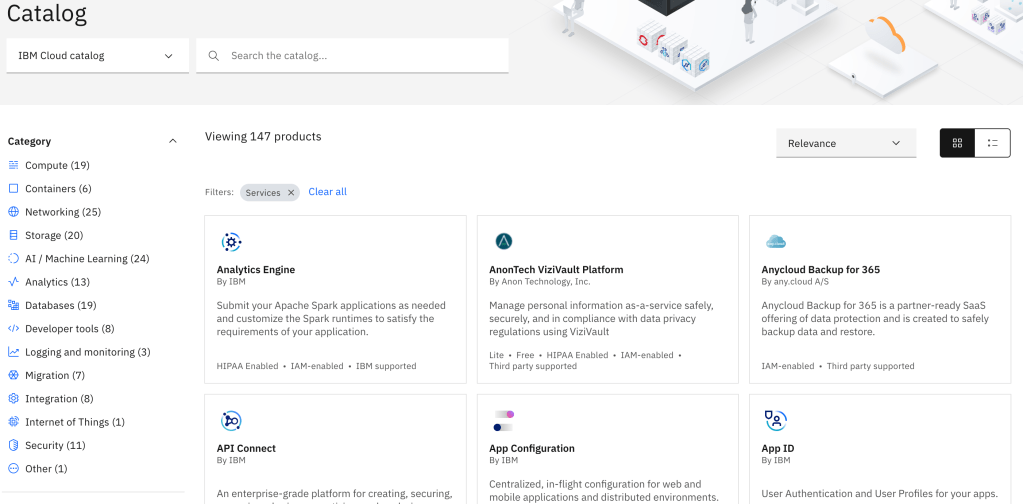Switch to grid view layout
The image size is (1023, 504).
957,143
